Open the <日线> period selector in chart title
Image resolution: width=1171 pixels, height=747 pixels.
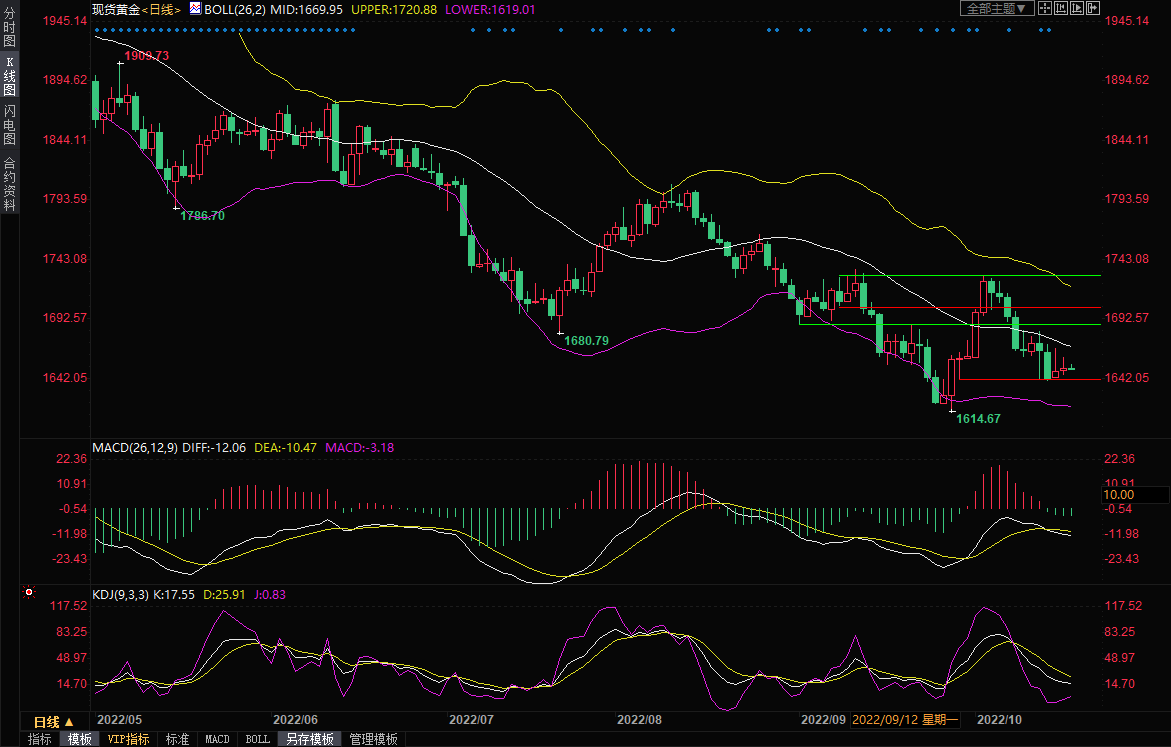click(x=161, y=9)
